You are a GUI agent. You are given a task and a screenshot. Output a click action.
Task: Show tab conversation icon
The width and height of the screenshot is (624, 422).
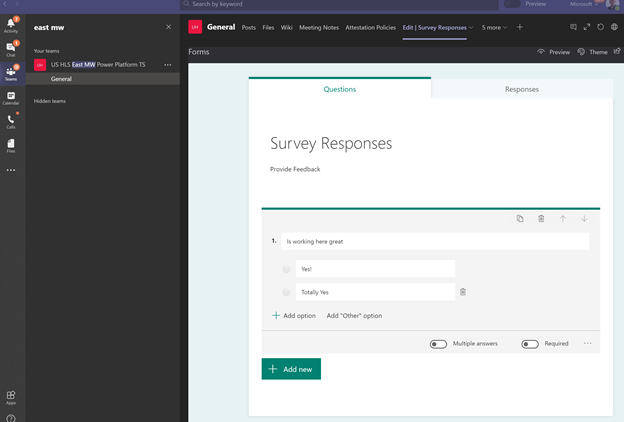pos(573,27)
